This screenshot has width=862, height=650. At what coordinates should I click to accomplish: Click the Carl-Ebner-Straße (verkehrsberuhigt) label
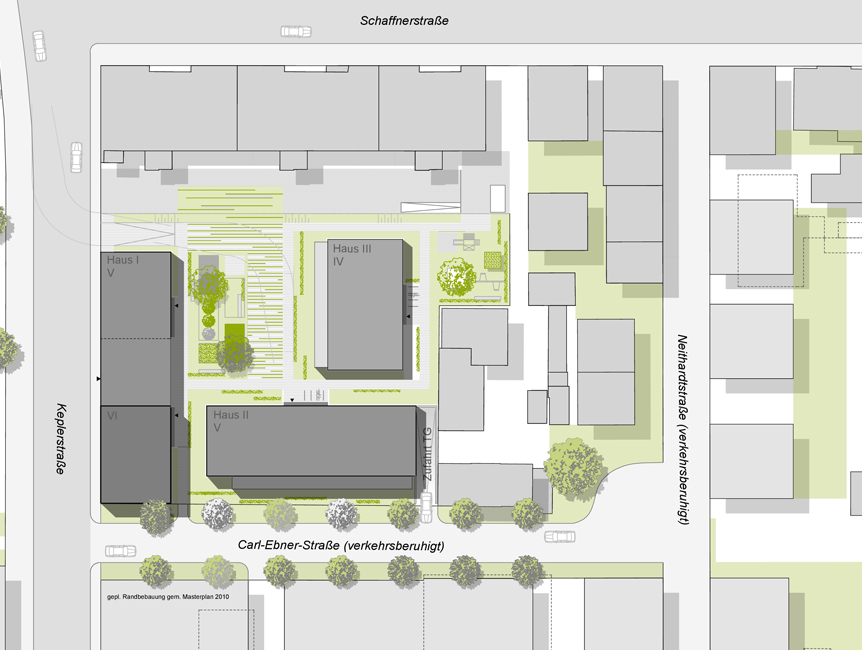click(x=340, y=546)
